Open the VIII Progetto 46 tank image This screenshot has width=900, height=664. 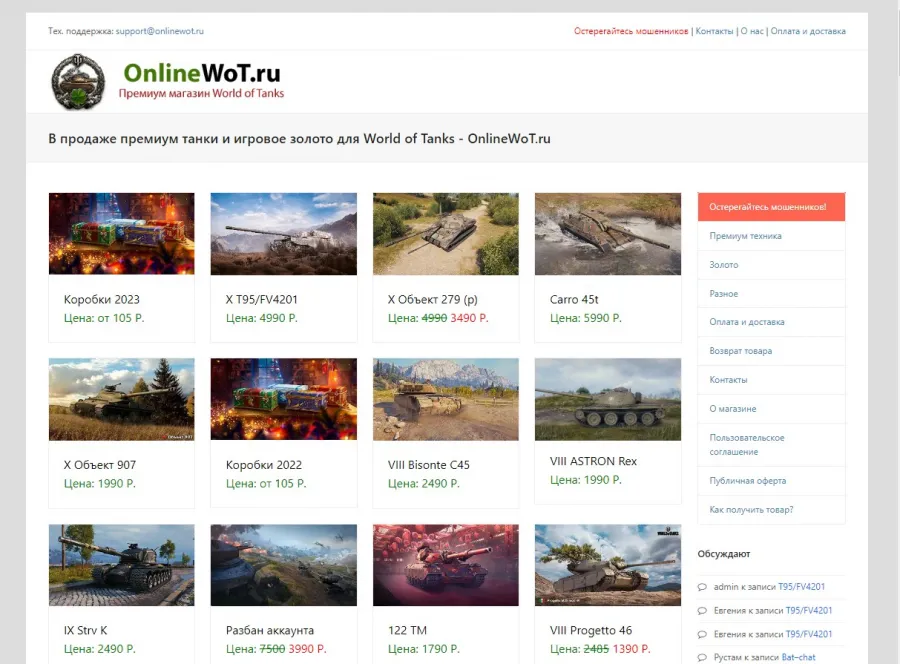click(608, 565)
